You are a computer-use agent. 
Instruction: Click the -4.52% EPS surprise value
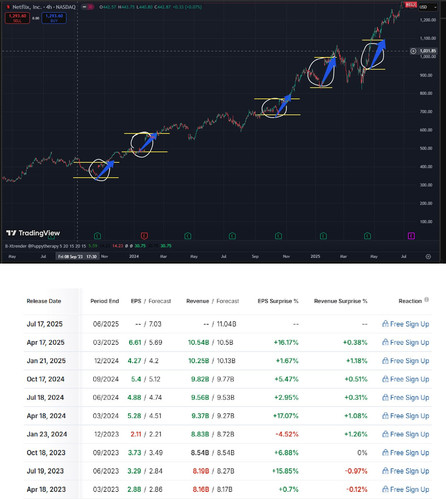click(287, 434)
